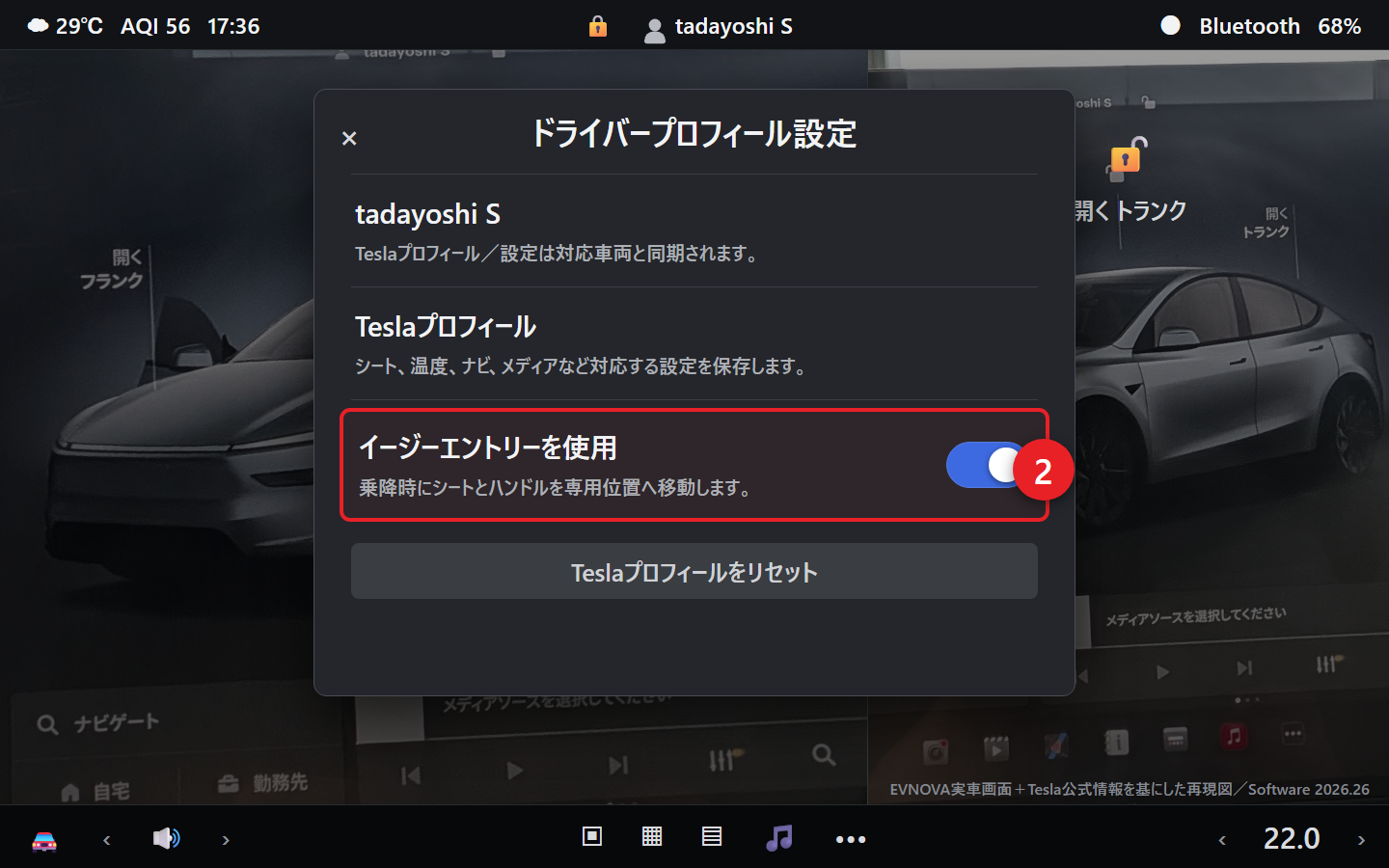Select the 自宅 home shortcut in background
Viewport: 1389px width, 868px height.
tap(95, 792)
